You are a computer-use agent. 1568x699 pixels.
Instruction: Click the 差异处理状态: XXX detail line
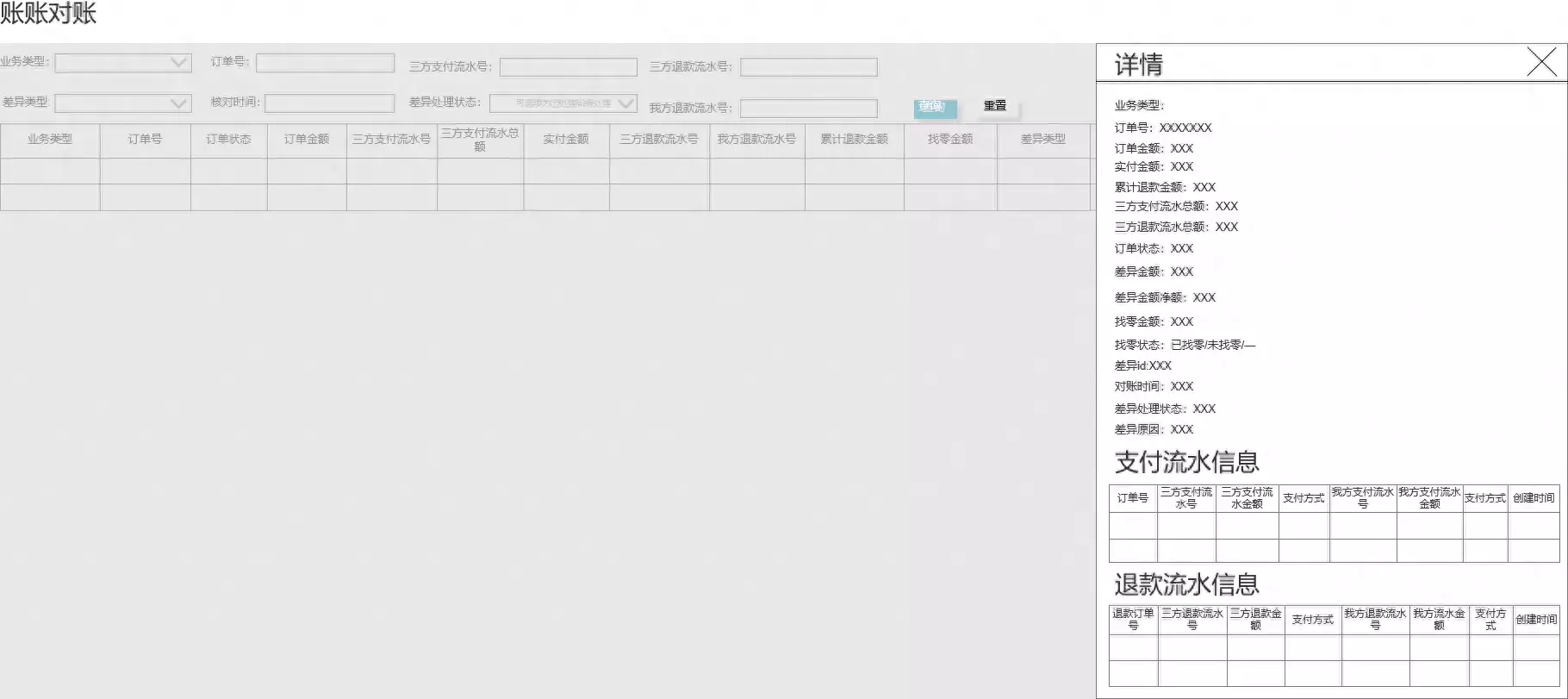1165,409
